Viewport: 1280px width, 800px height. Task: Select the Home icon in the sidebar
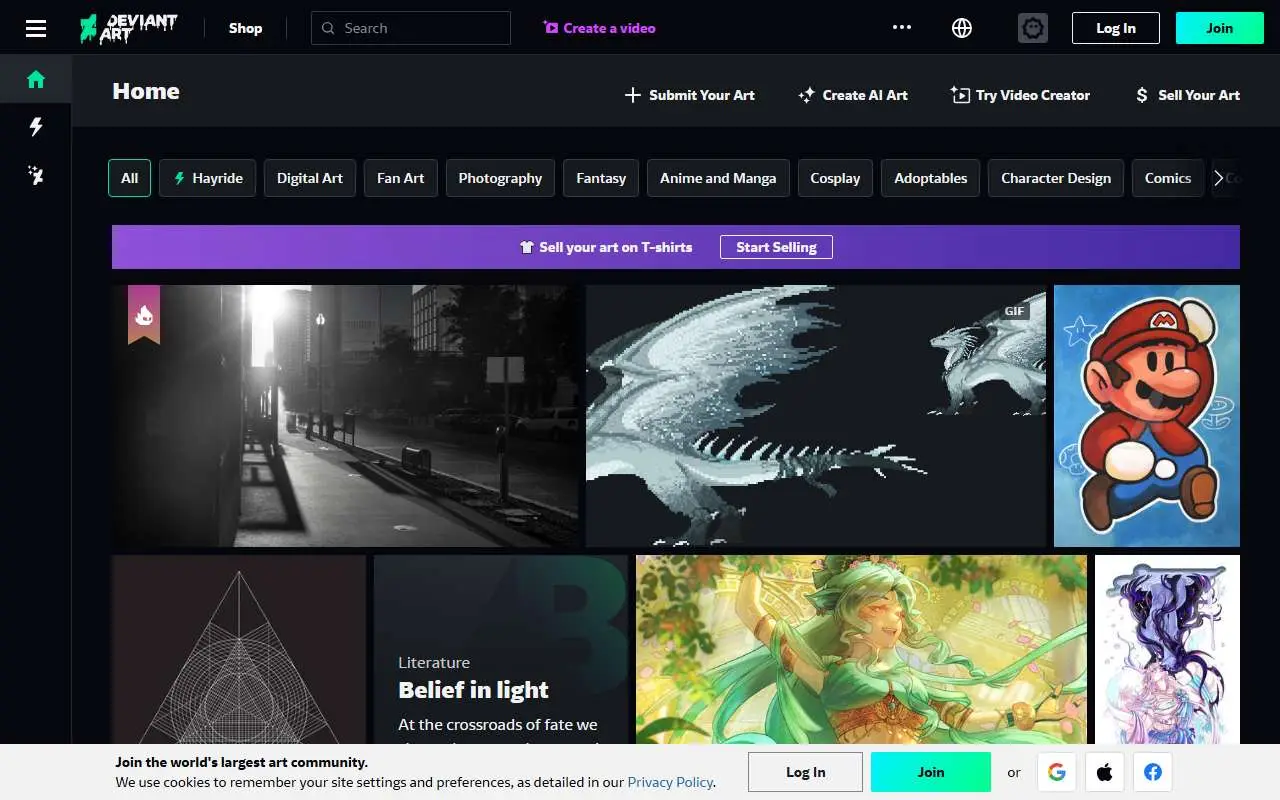pyautogui.click(x=36, y=79)
